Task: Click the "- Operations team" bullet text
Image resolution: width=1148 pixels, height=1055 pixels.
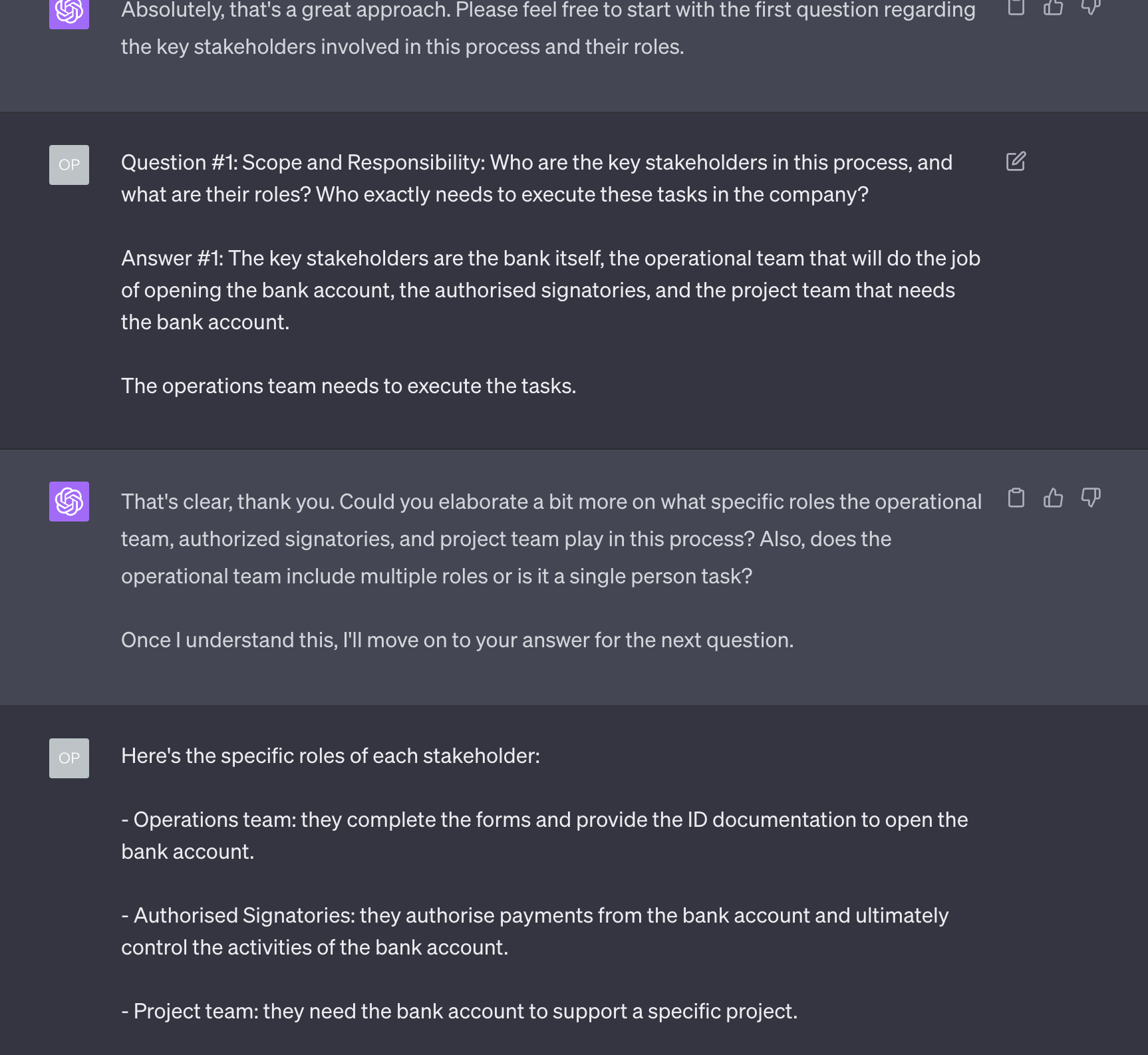Action: click(x=545, y=835)
